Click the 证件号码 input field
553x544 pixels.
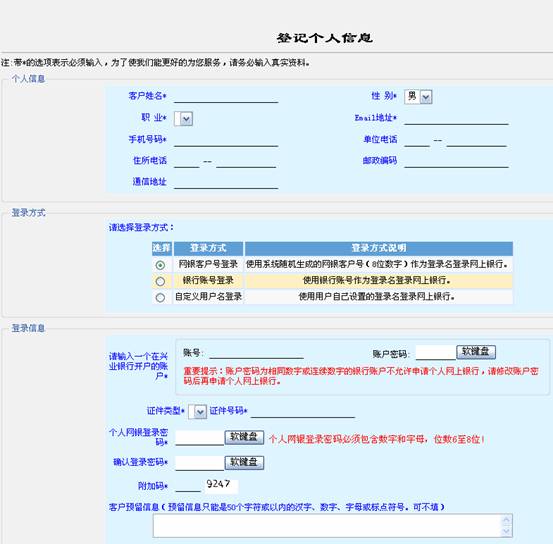[303, 412]
